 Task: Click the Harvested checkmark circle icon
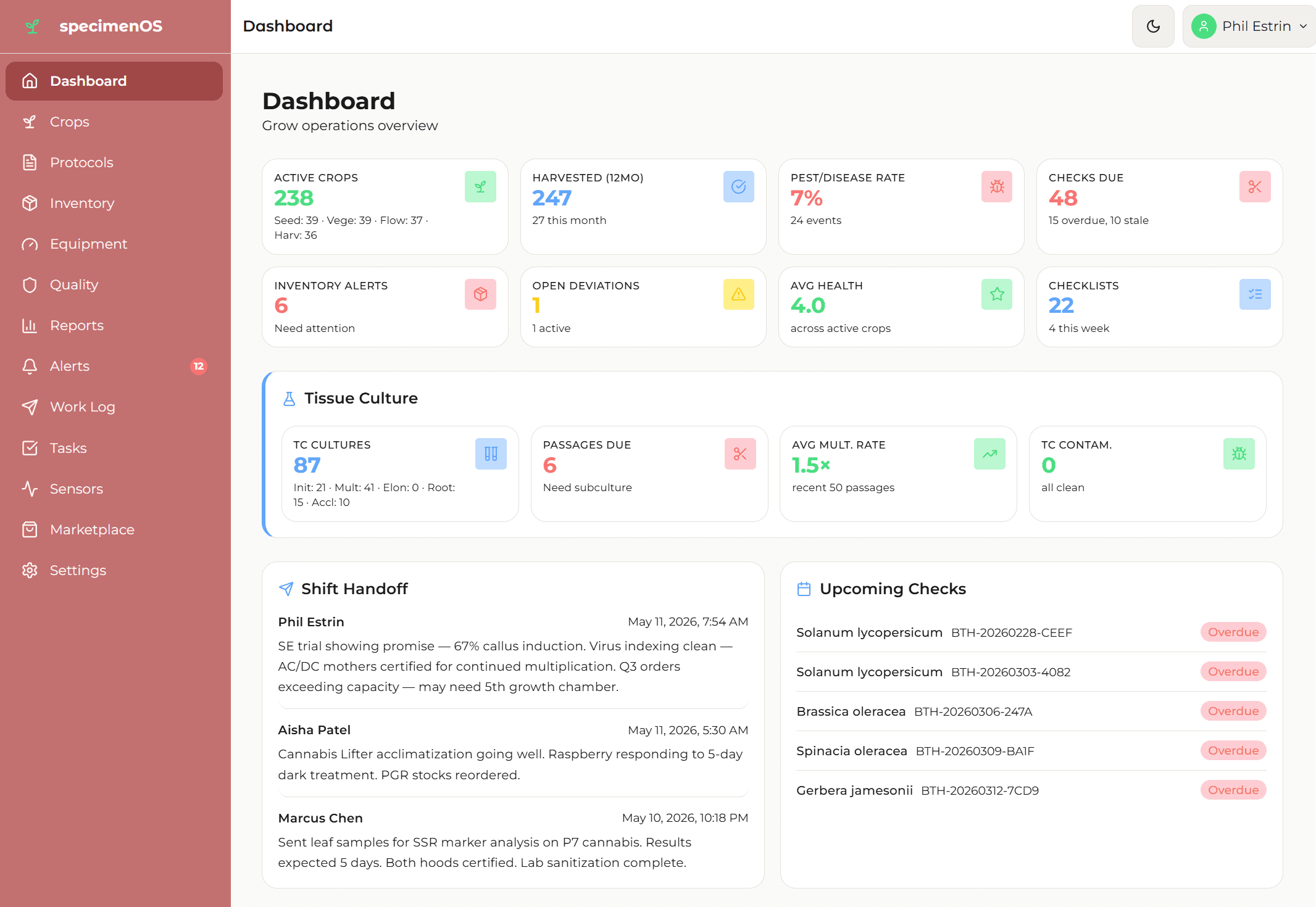(739, 187)
